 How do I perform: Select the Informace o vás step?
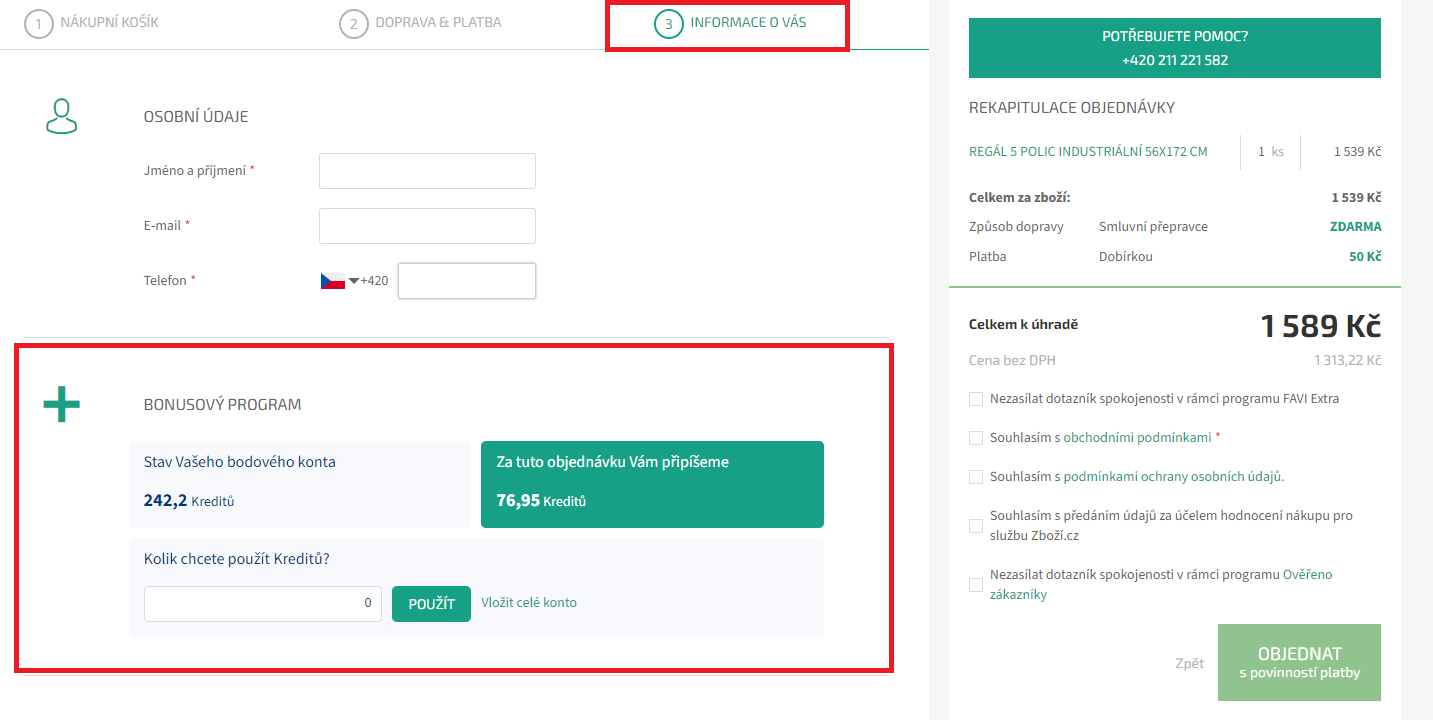(730, 23)
